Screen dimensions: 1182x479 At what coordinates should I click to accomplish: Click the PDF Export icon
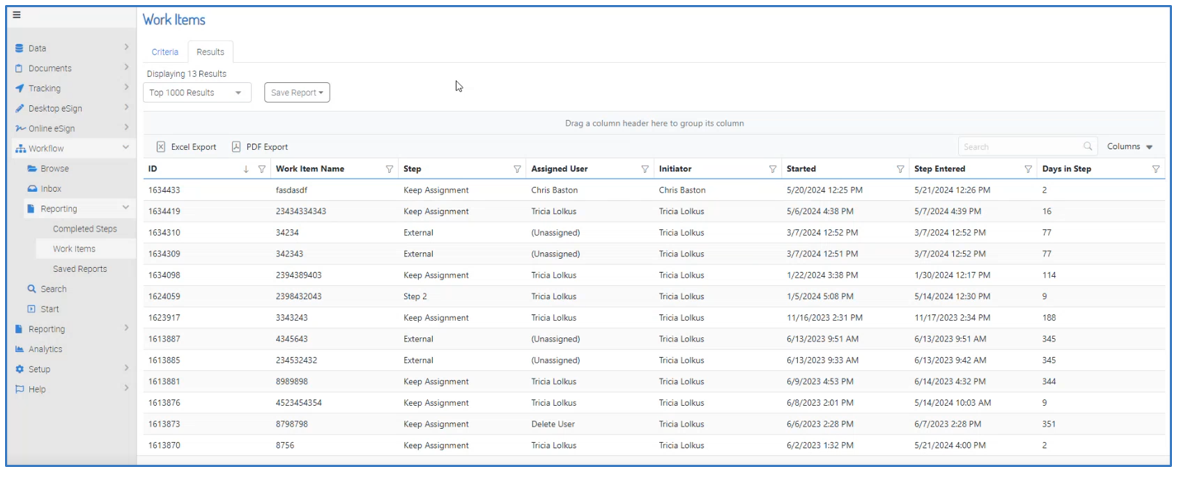pyautogui.click(x=237, y=147)
